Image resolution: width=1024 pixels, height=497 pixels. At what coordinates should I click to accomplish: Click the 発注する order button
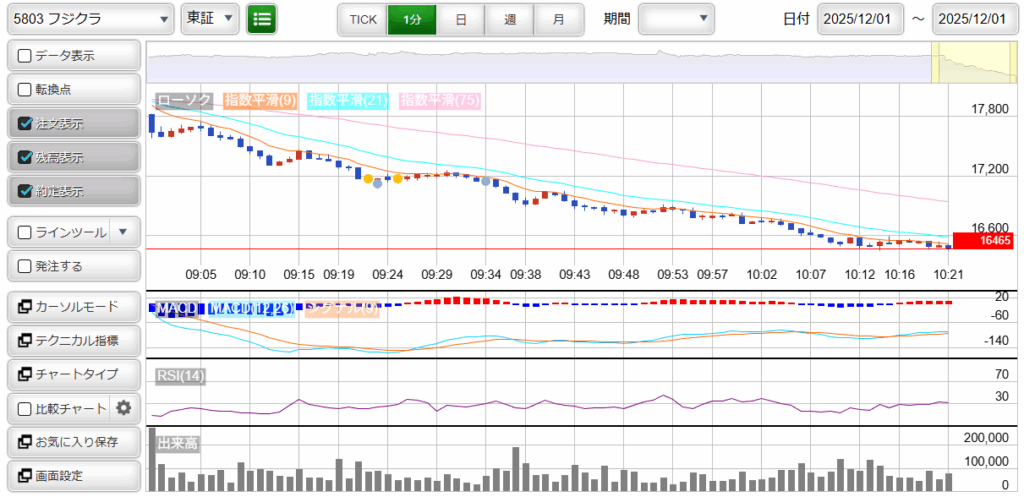[72, 266]
